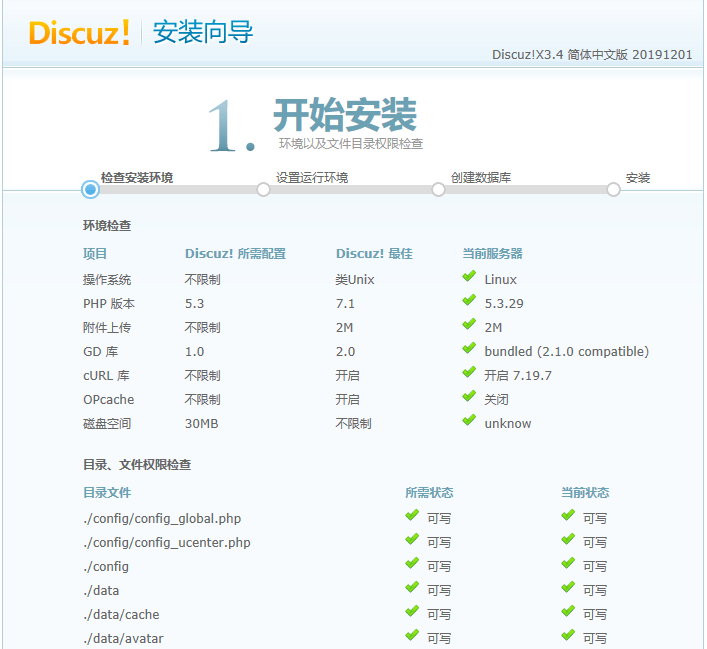Click the checkmark in the 附件上传 row
Screen dimensions: 707x649
[469, 323]
